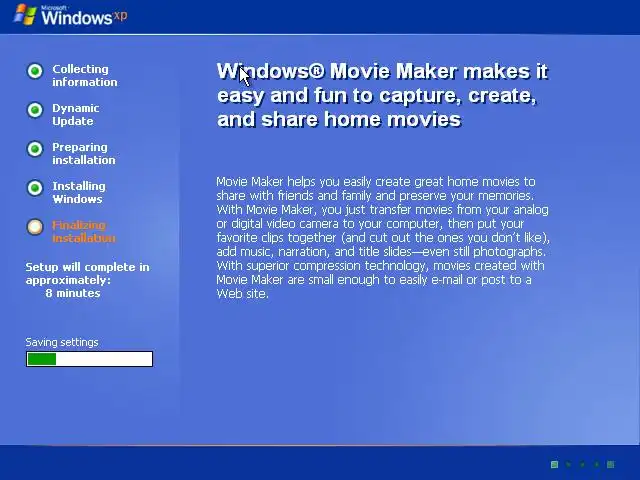Click the green bullet beside Collecting information
The height and width of the screenshot is (480, 640).
click(x=35, y=71)
